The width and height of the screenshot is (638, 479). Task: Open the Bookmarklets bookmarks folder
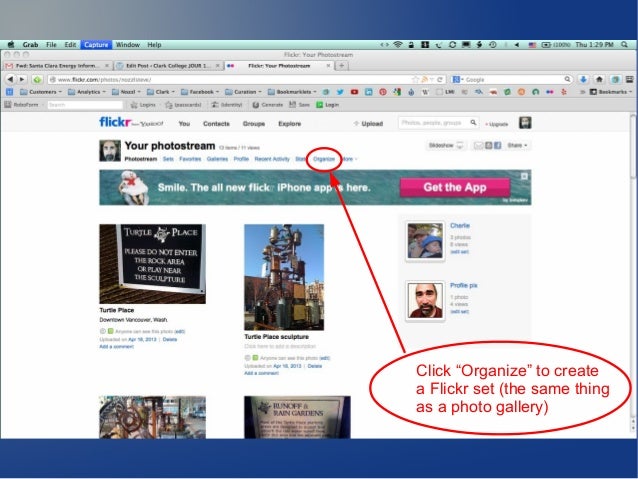pyautogui.click(x=292, y=92)
